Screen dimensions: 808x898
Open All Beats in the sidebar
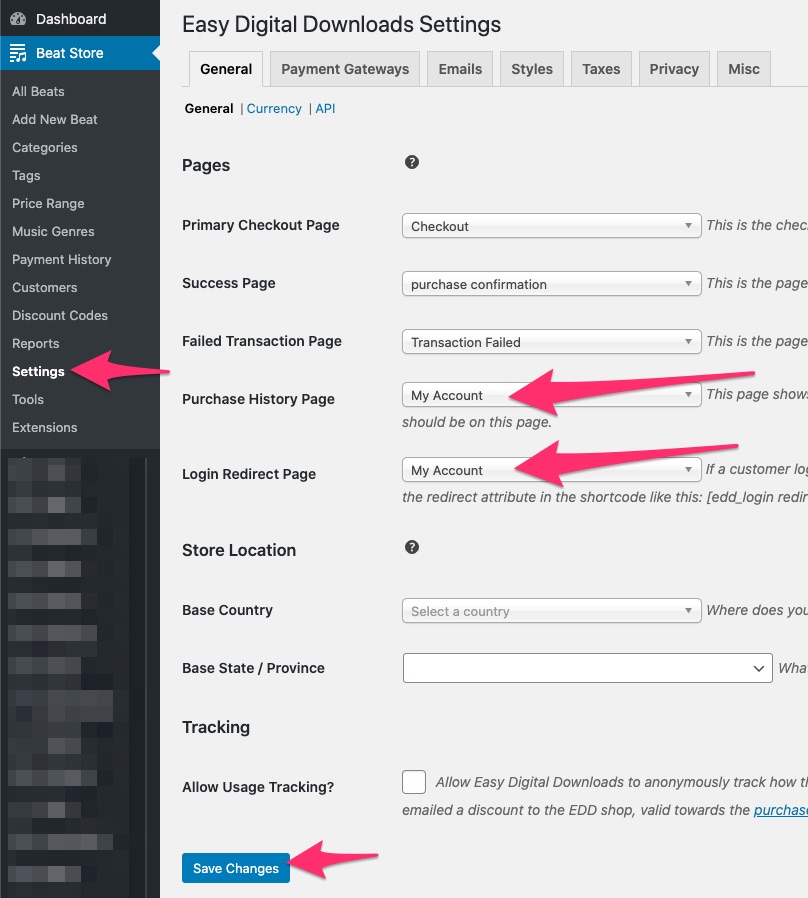tap(38, 92)
